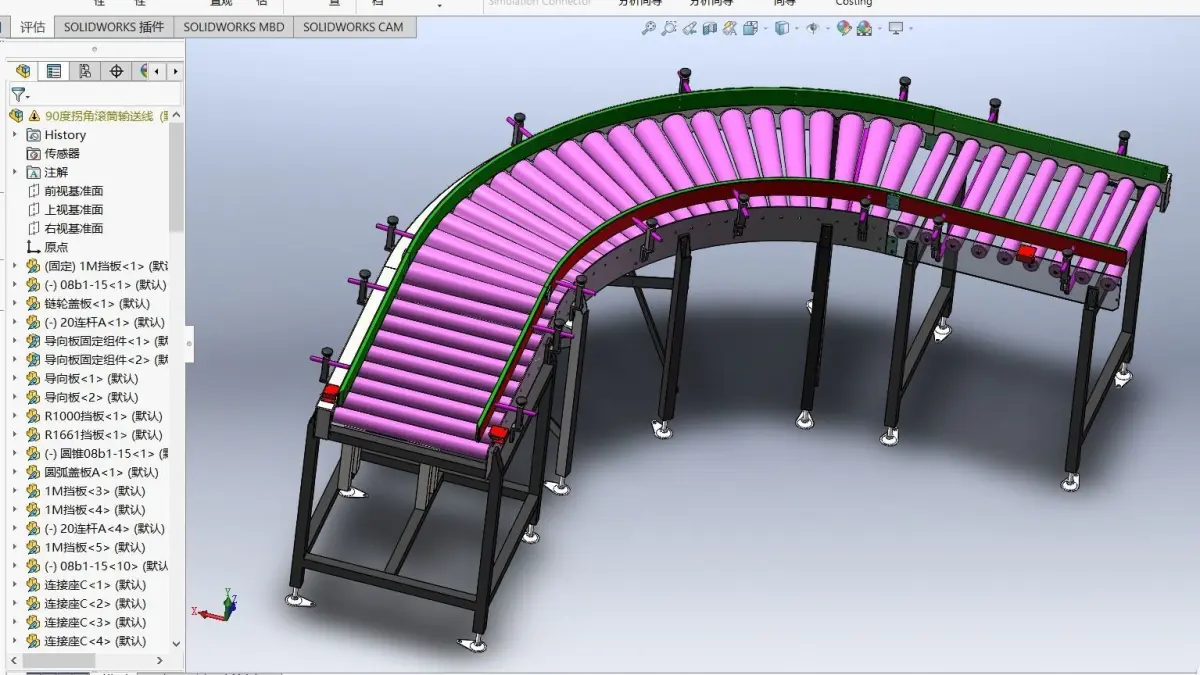Click Zoom to Fit in view toolbar
Viewport: 1200px width, 675px height.
(649, 28)
